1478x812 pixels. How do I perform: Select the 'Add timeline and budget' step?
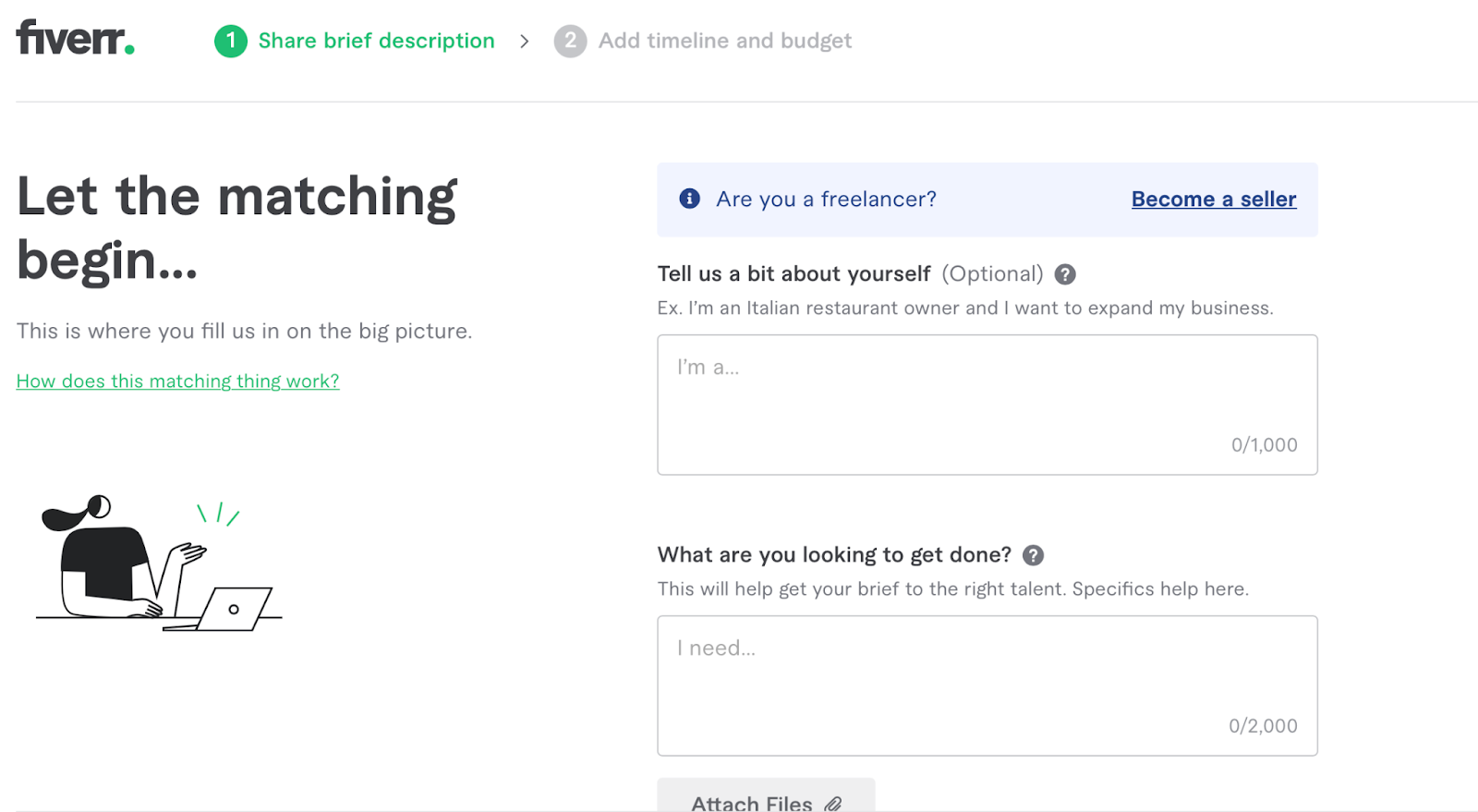(724, 41)
